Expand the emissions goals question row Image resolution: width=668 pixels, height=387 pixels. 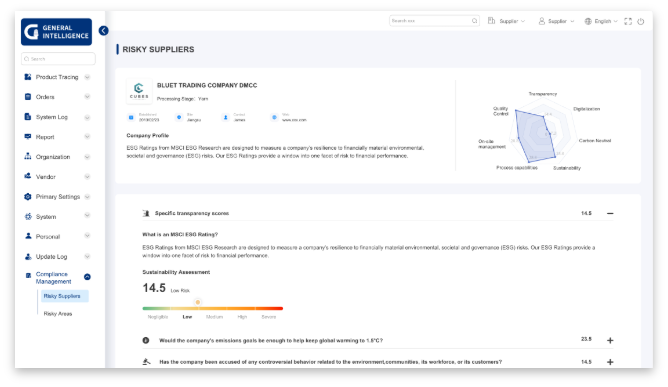610,340
